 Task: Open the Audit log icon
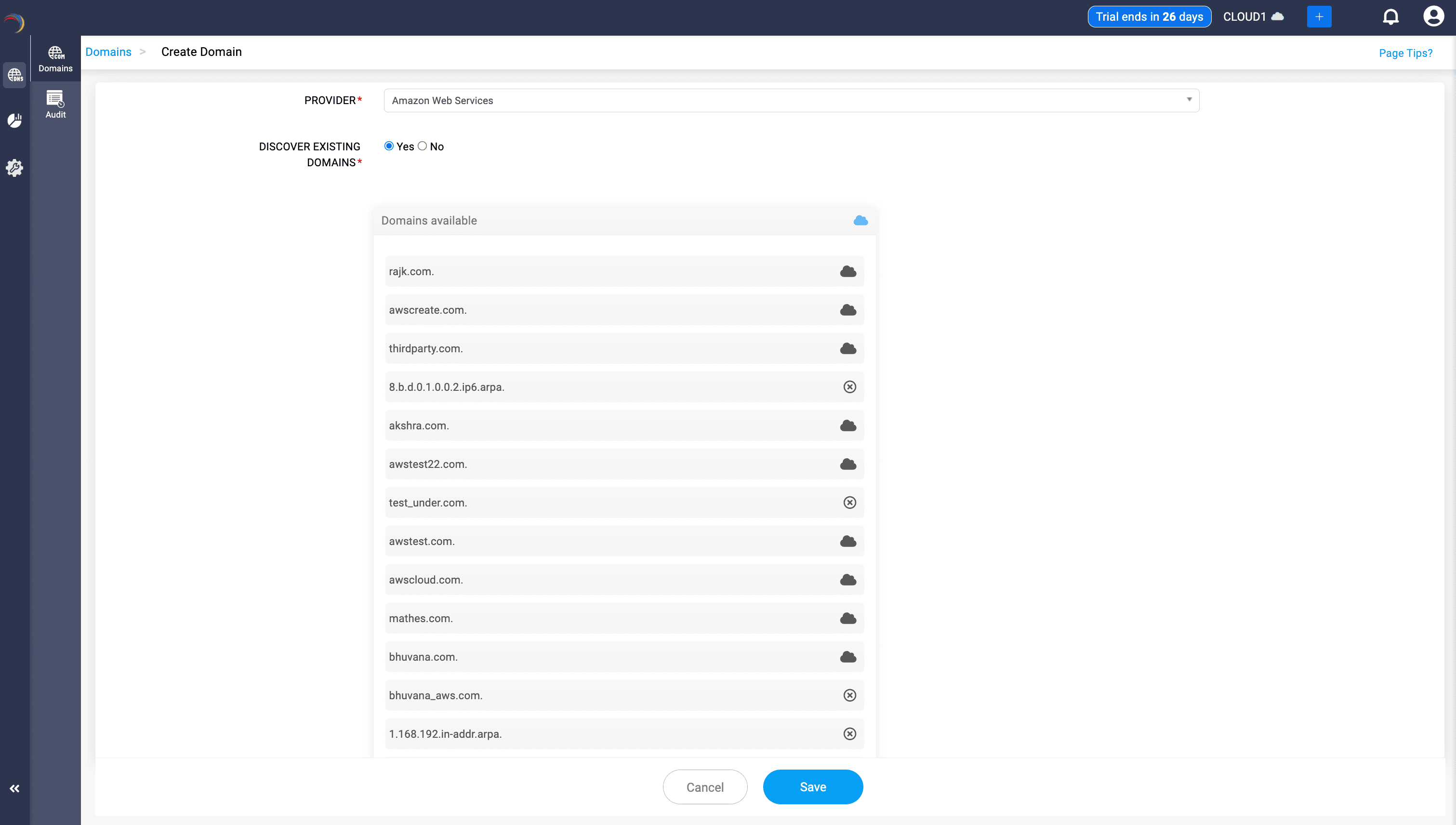[54, 103]
